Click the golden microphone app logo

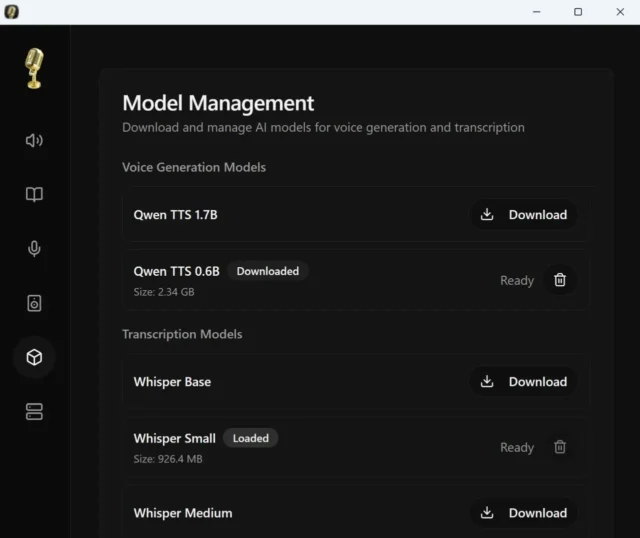click(x=34, y=69)
